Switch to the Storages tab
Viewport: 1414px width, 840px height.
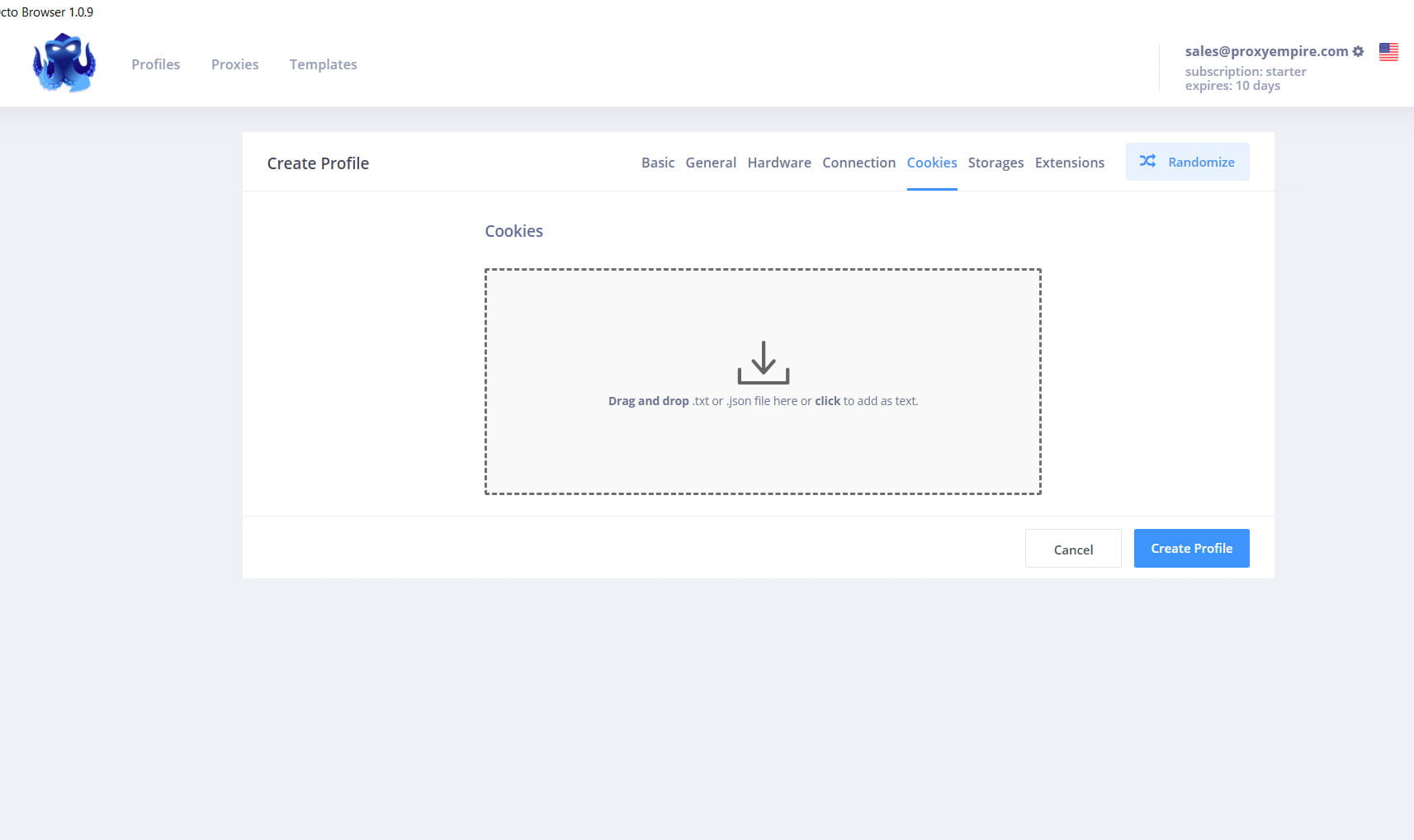tap(995, 163)
